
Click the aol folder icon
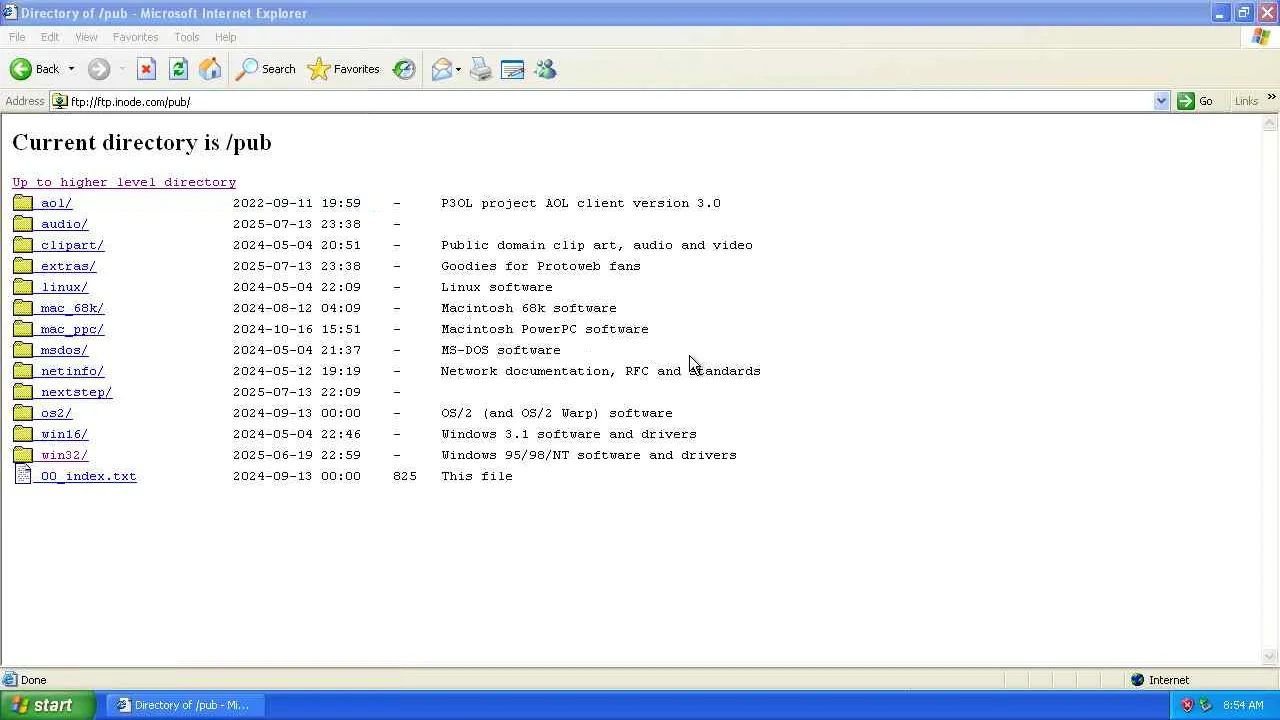click(23, 203)
